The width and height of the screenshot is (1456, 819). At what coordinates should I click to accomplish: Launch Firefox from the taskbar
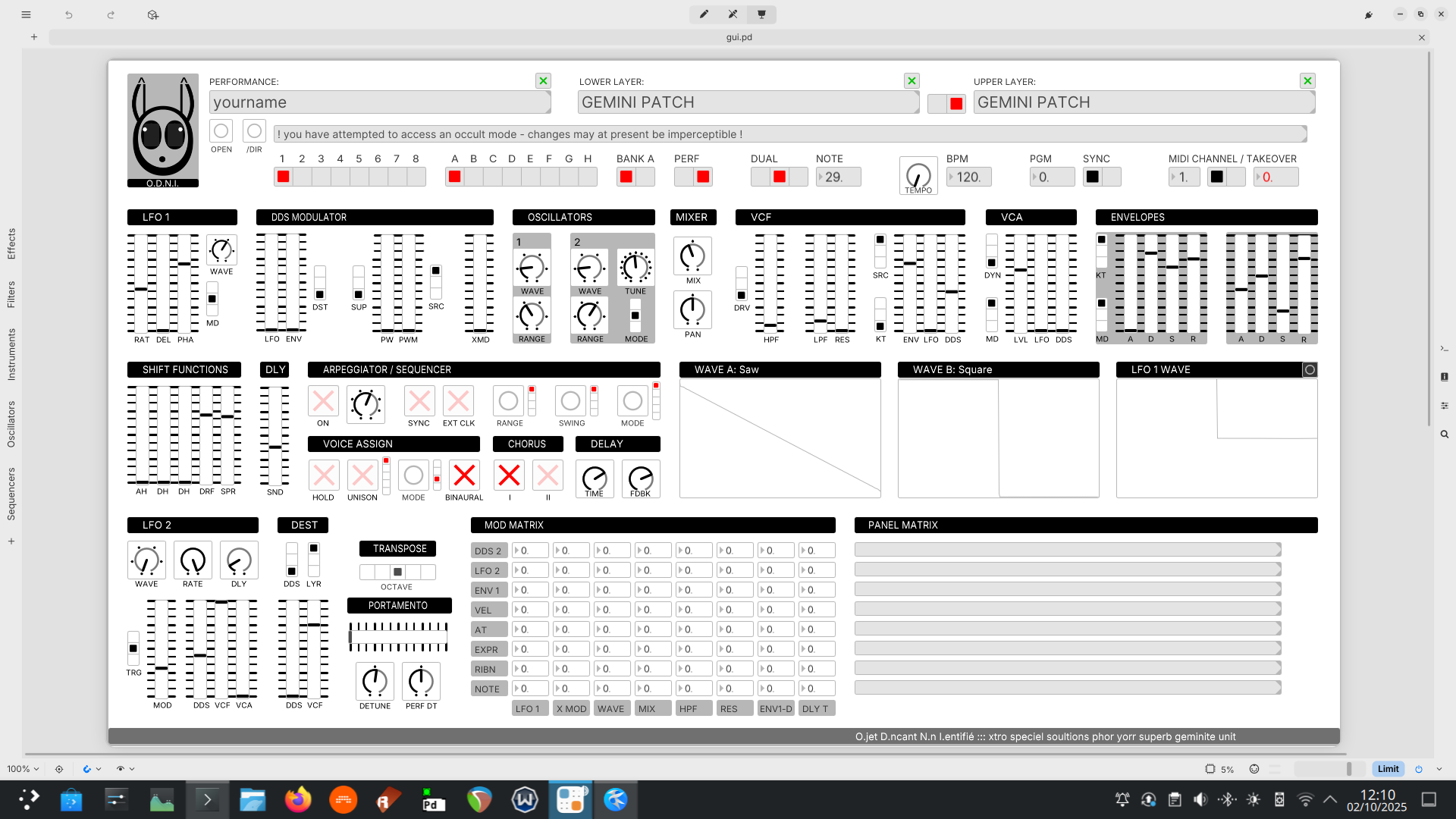298,799
